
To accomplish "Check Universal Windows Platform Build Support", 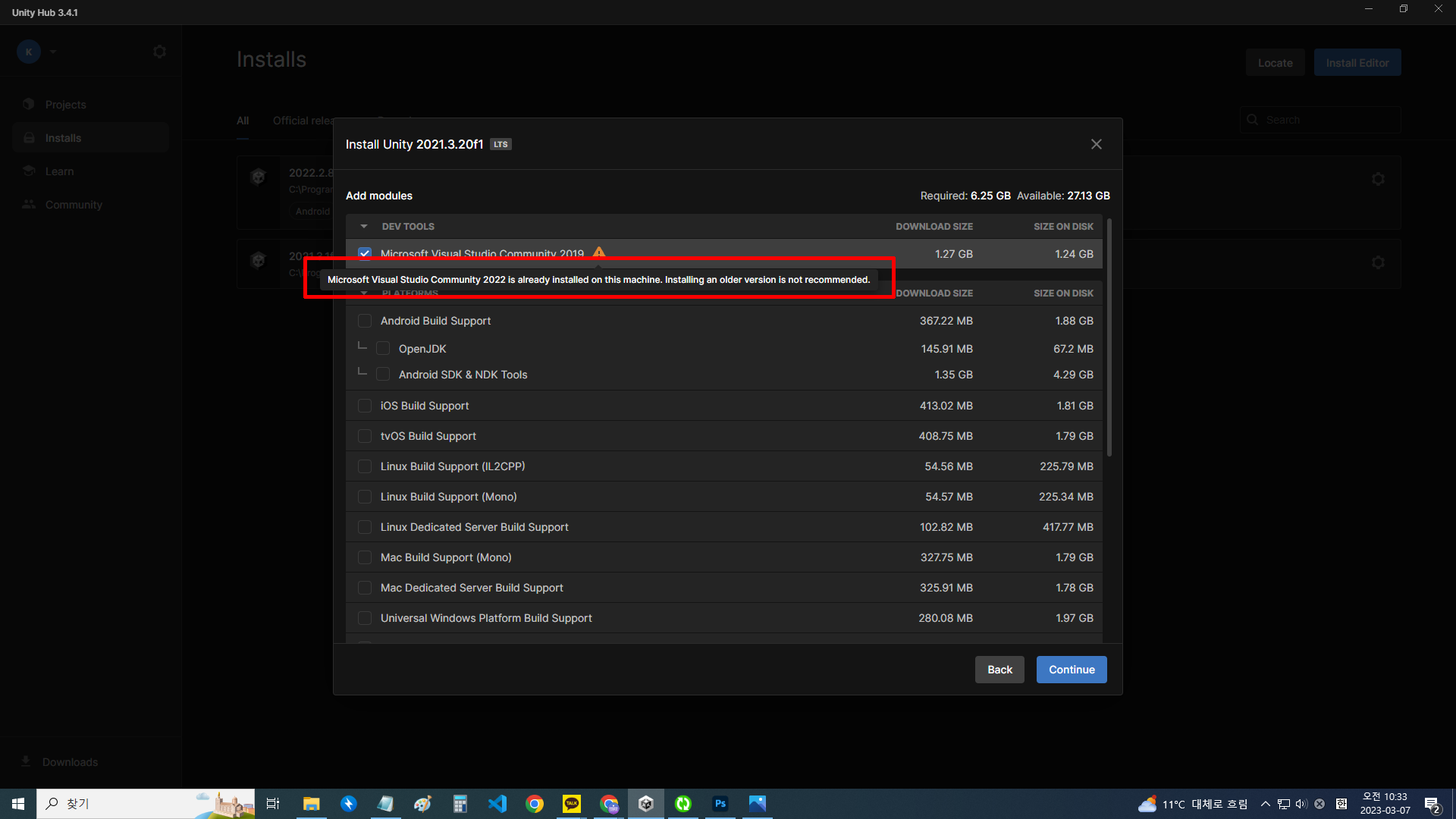I will 365,618.
